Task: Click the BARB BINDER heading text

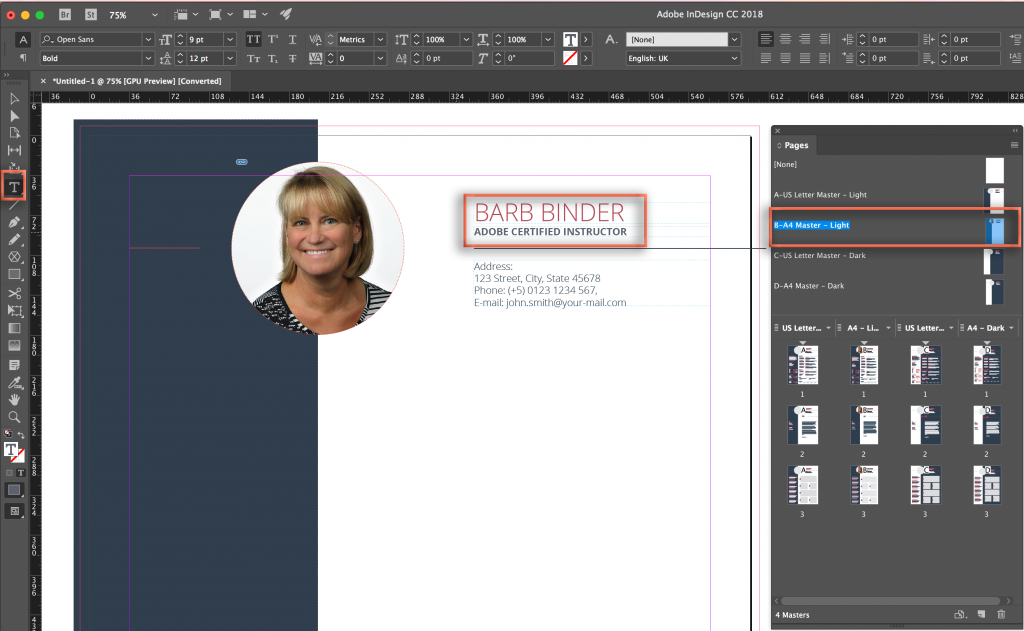Action: click(x=549, y=211)
